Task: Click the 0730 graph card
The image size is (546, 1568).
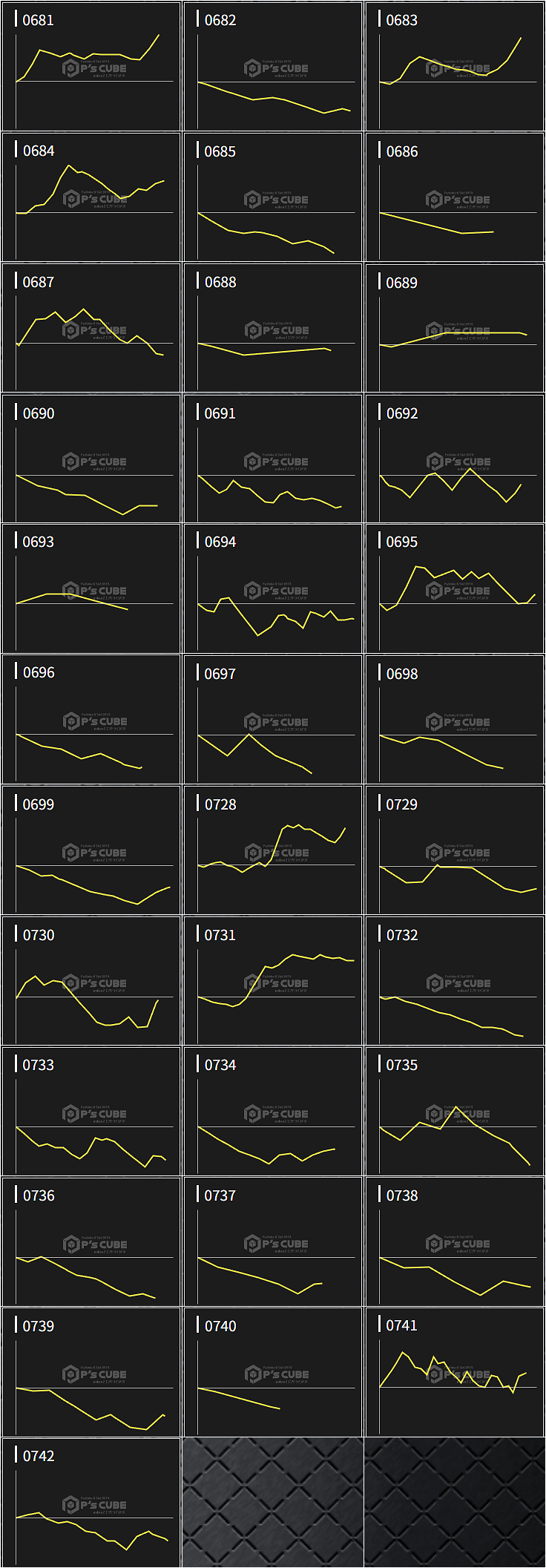Action: (91, 981)
